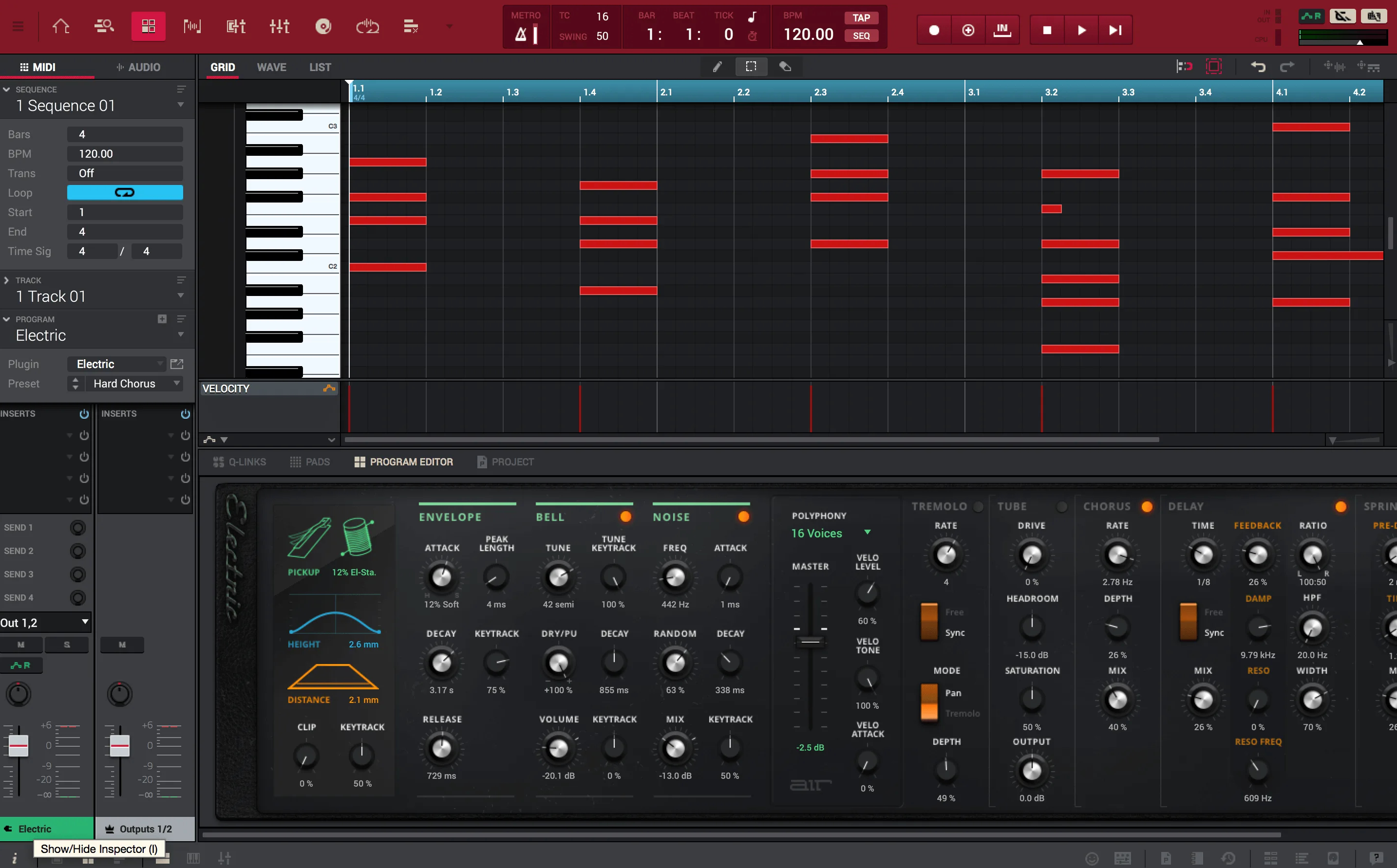Image resolution: width=1397 pixels, height=868 pixels.
Task: Select the eraser tool in grid toolbar
Action: [x=785, y=67]
